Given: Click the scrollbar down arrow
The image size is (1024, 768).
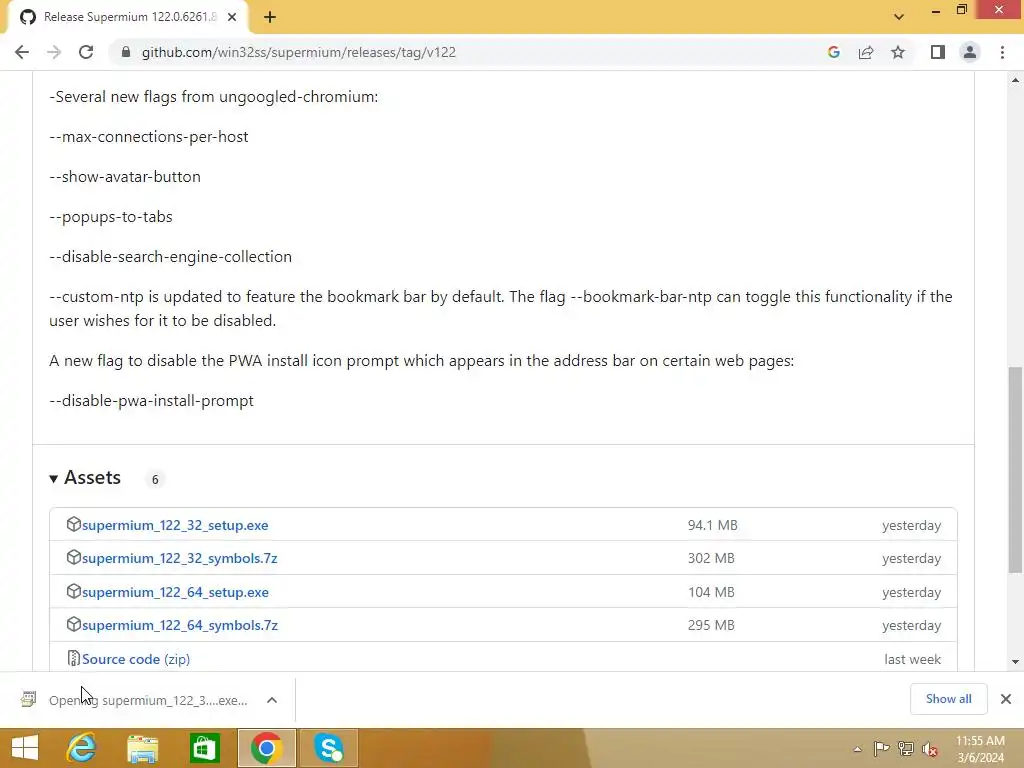Looking at the screenshot, I should click(x=1015, y=662).
